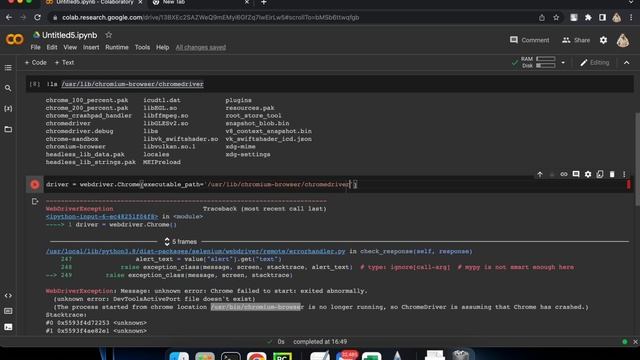Image resolution: width=640 pixels, height=360 pixels.
Task: Open code snippets icon in left sidebar
Action: point(8,296)
